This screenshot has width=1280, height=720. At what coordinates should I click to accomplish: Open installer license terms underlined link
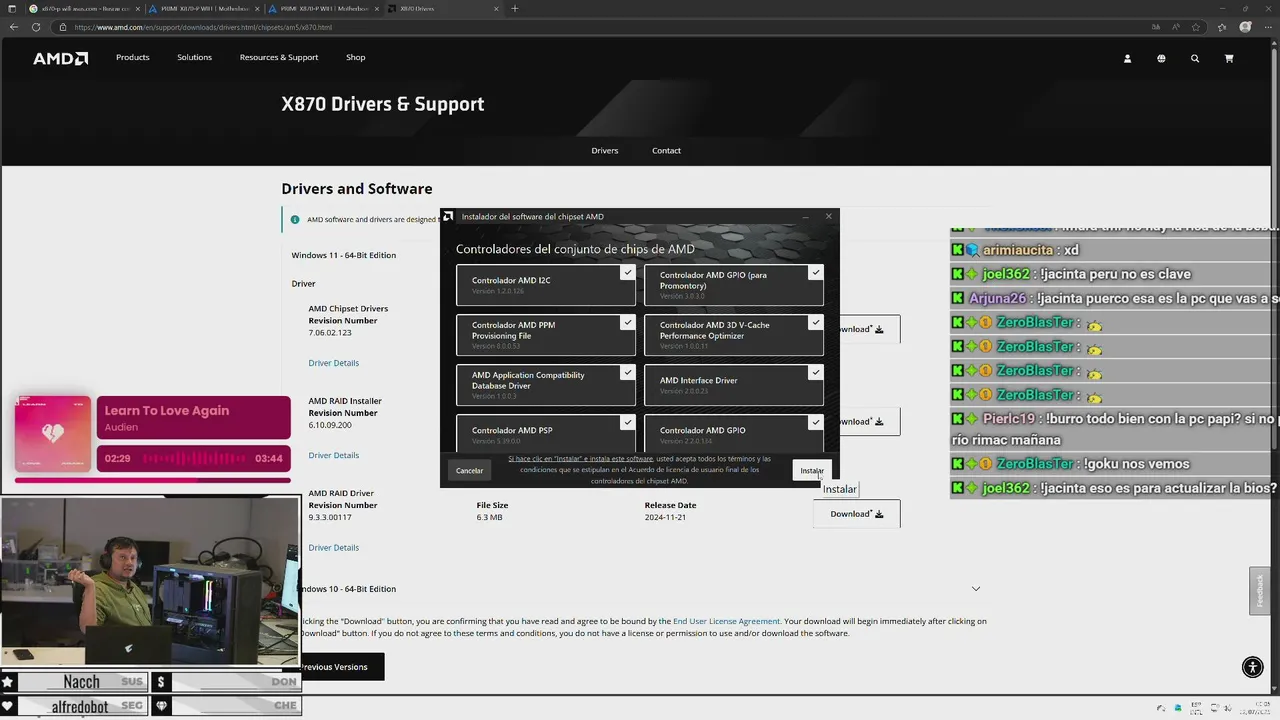tap(580, 459)
